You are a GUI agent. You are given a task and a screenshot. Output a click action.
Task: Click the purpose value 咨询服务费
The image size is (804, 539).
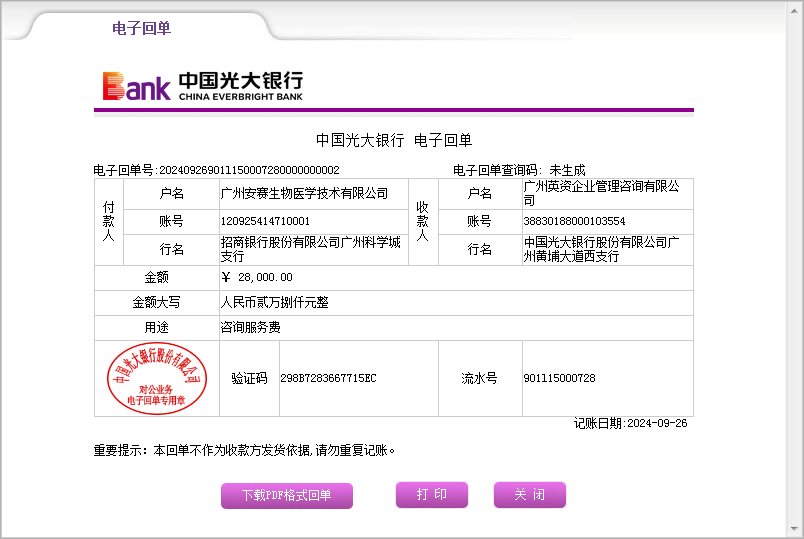pyautogui.click(x=250, y=328)
